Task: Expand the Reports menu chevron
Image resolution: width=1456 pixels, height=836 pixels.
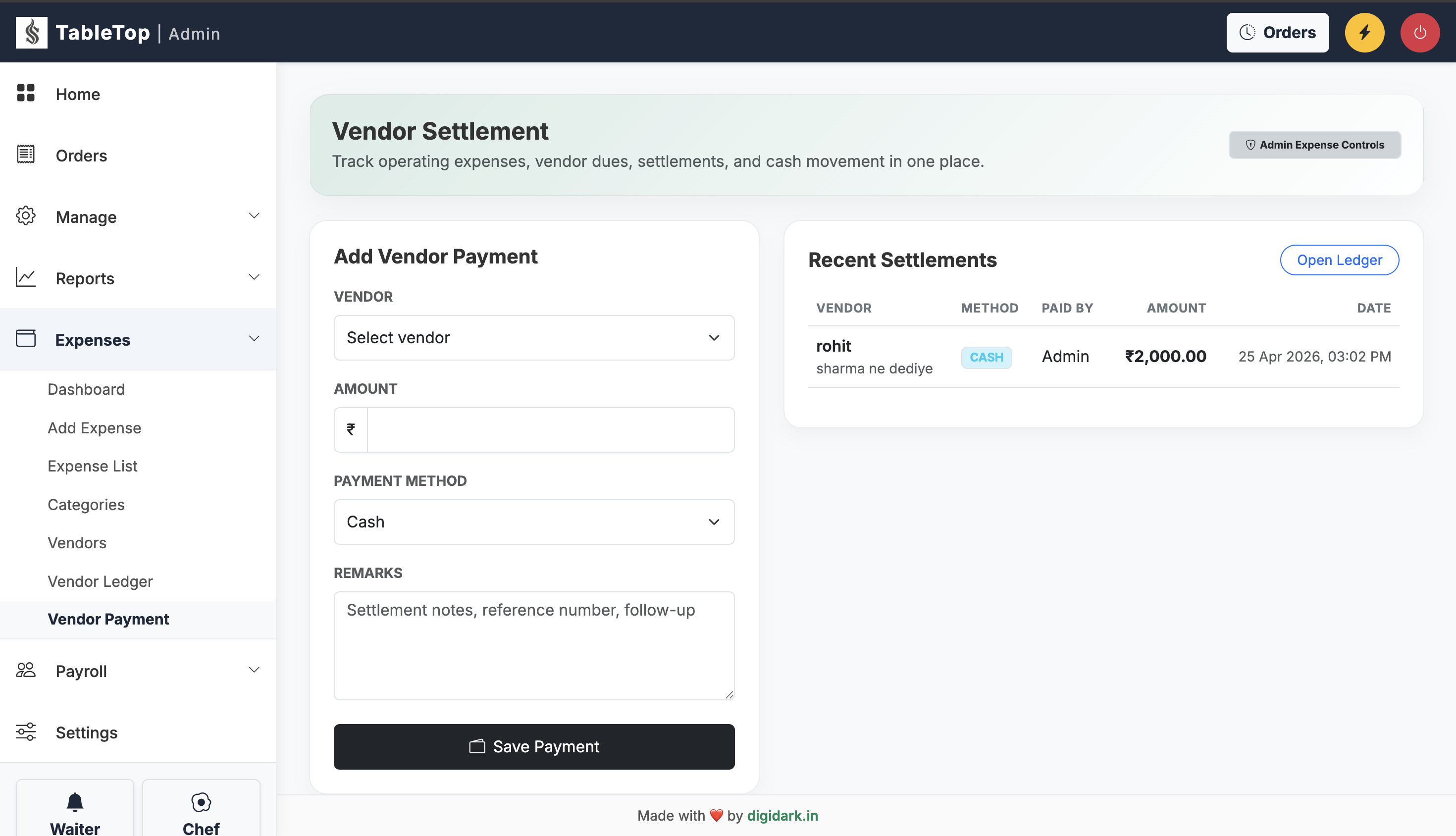Action: pyautogui.click(x=255, y=277)
